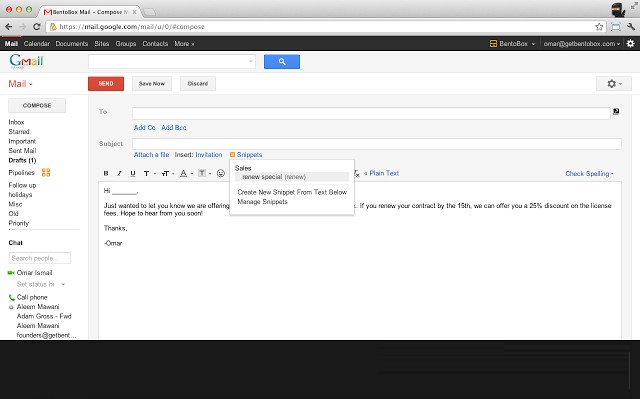Open gear settings dropdown below search bar
This screenshot has width=640, height=399.
pyautogui.click(x=613, y=84)
